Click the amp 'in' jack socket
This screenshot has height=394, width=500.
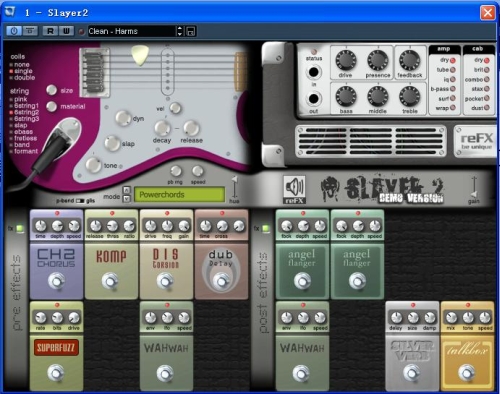(313, 72)
